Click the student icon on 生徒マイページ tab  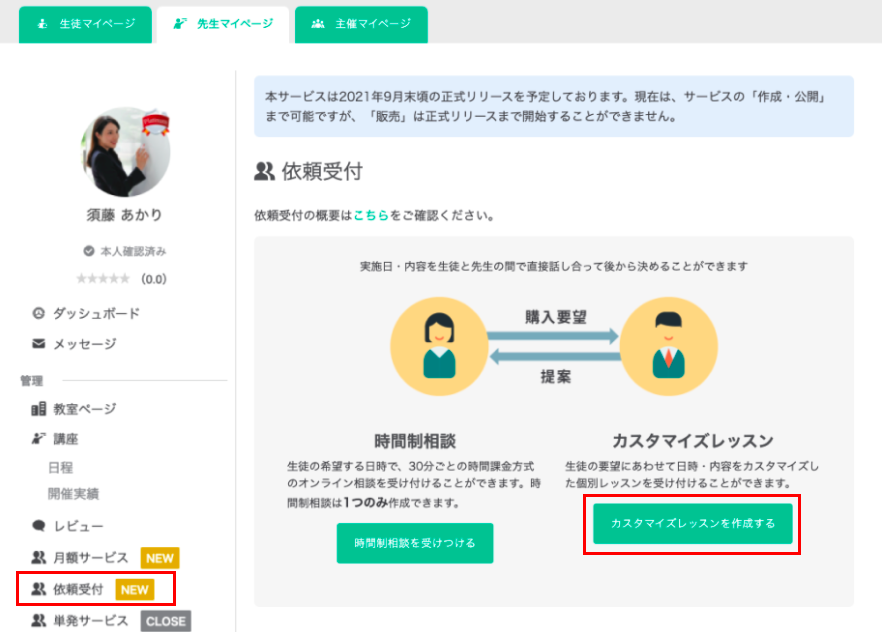pos(42,24)
